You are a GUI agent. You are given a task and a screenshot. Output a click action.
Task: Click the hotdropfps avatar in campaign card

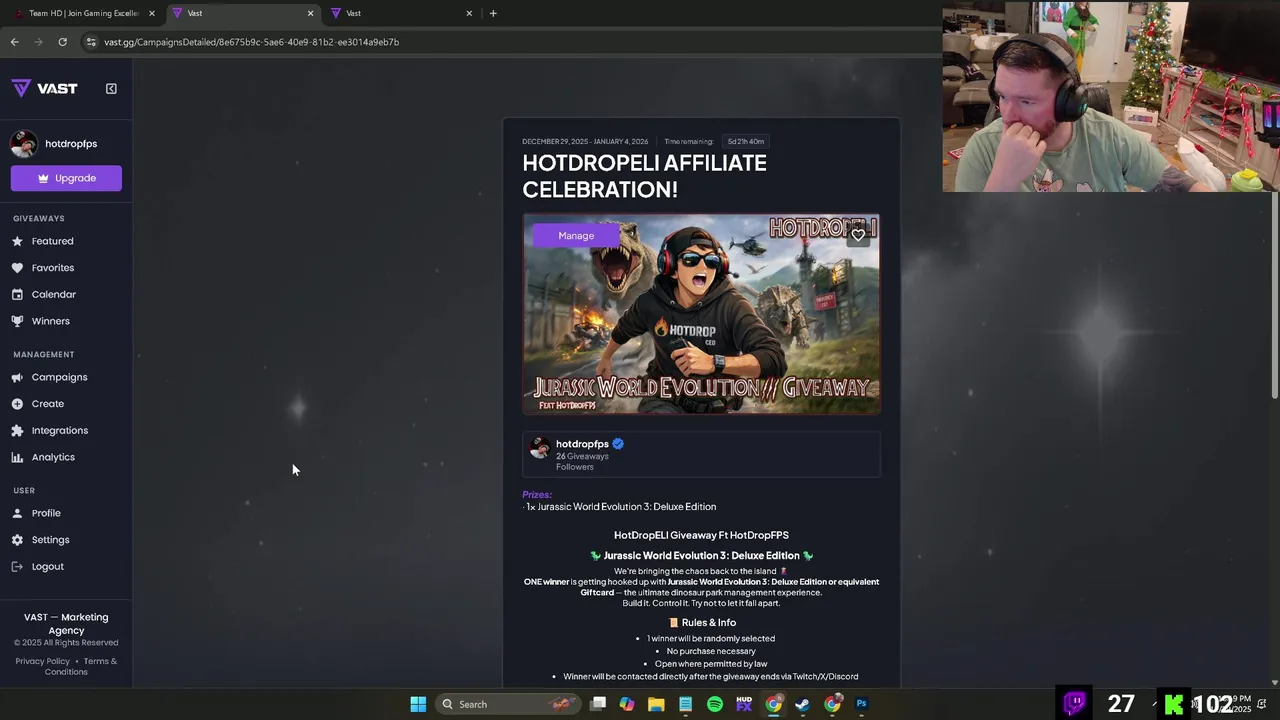pos(539,447)
